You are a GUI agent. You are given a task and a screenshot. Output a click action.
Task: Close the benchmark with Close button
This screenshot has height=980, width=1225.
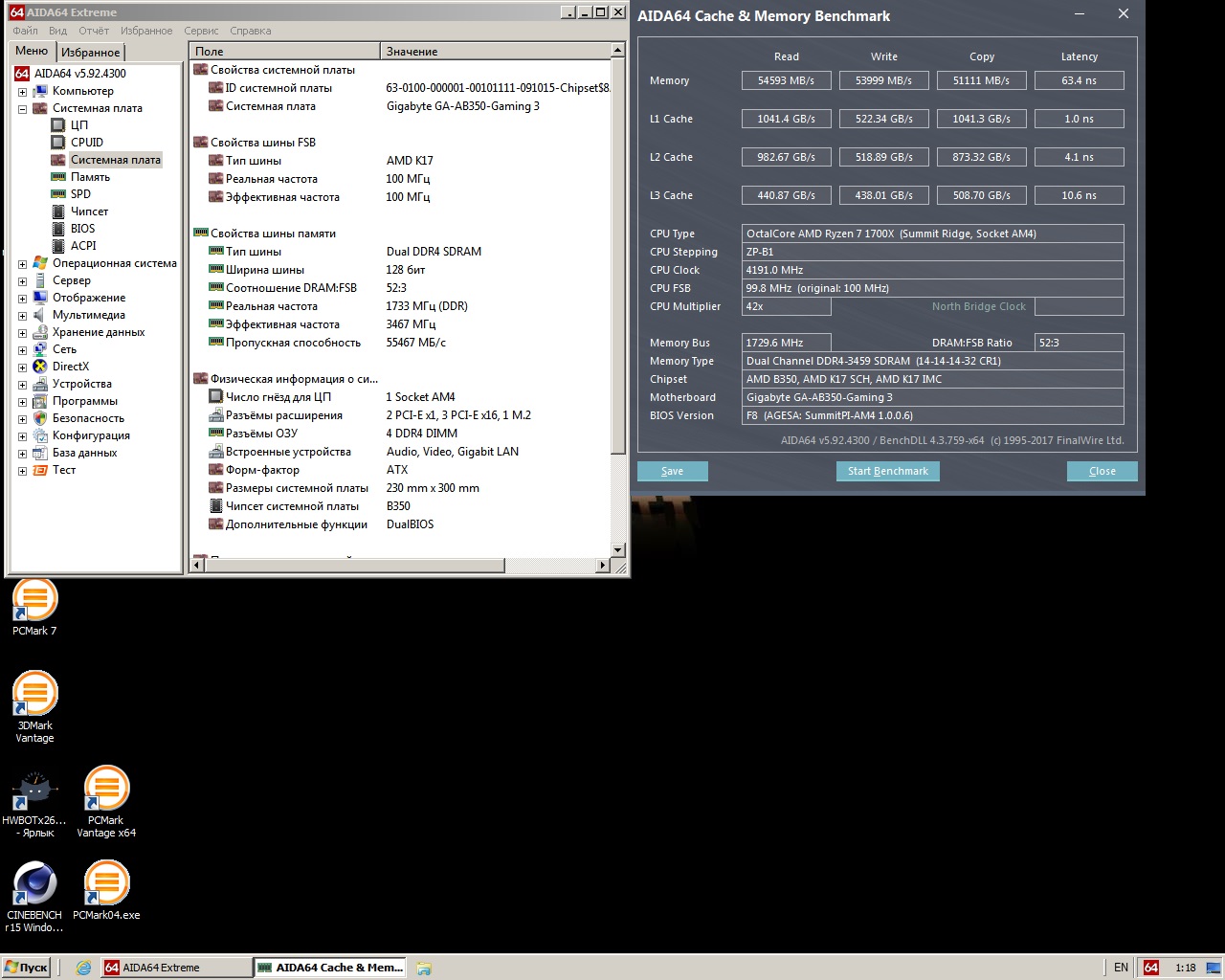click(x=1102, y=471)
